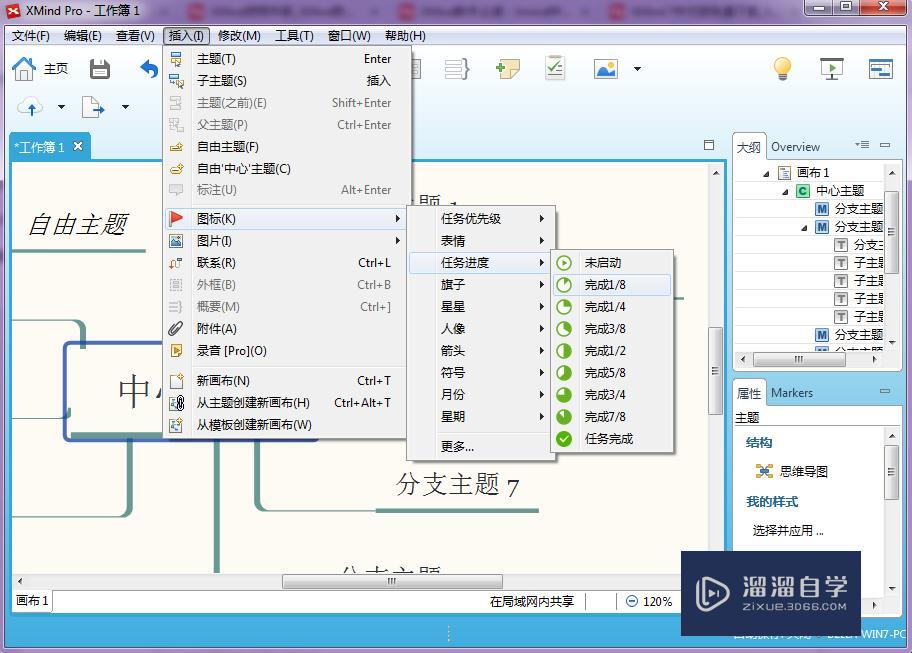The image size is (912, 653).
Task: Click the 画布 1 sheet tab
Action: [32, 601]
